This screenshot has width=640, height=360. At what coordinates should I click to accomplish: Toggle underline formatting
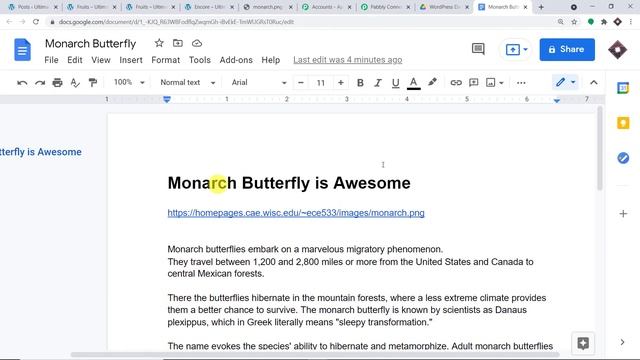(x=395, y=83)
